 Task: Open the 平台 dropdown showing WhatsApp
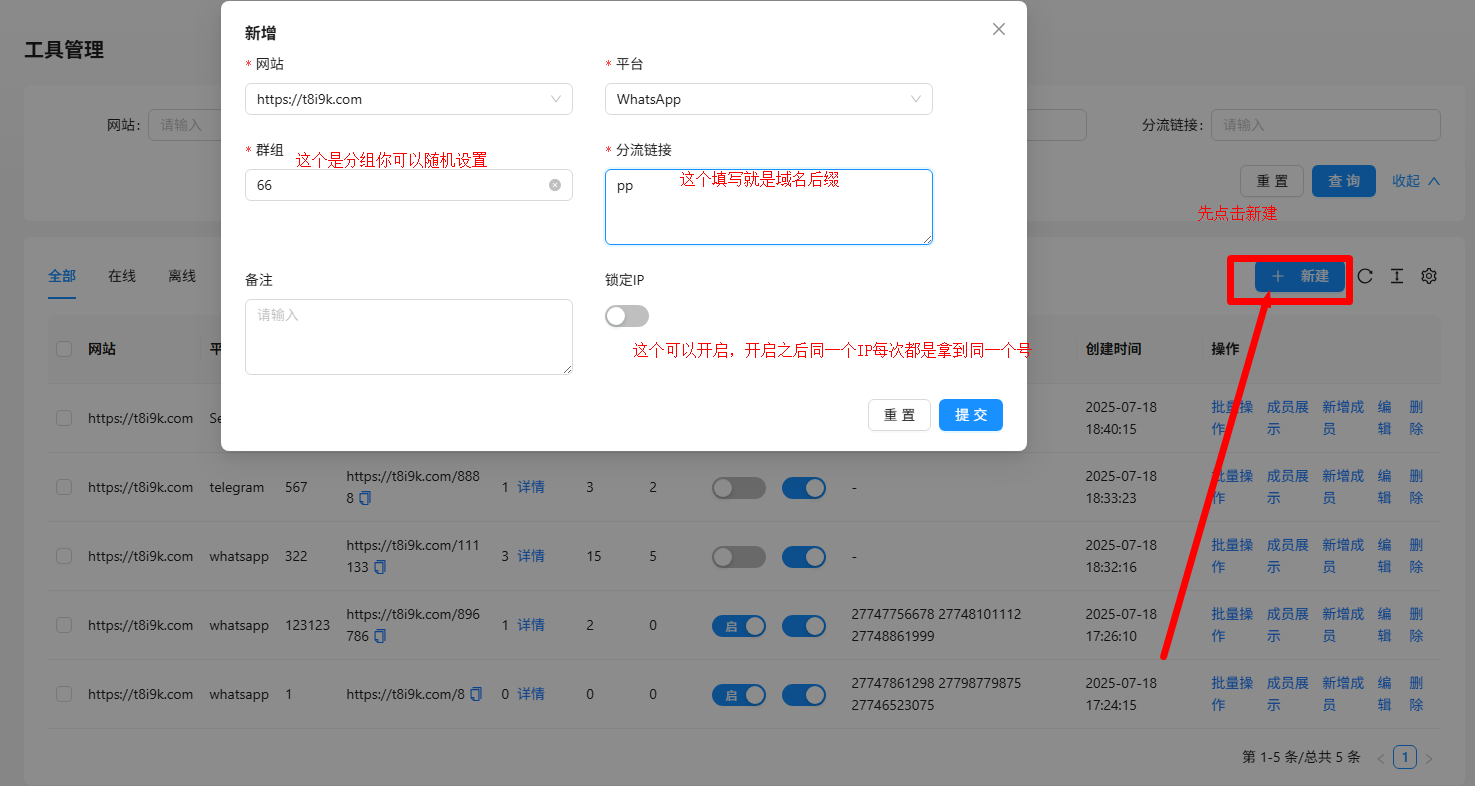click(769, 99)
